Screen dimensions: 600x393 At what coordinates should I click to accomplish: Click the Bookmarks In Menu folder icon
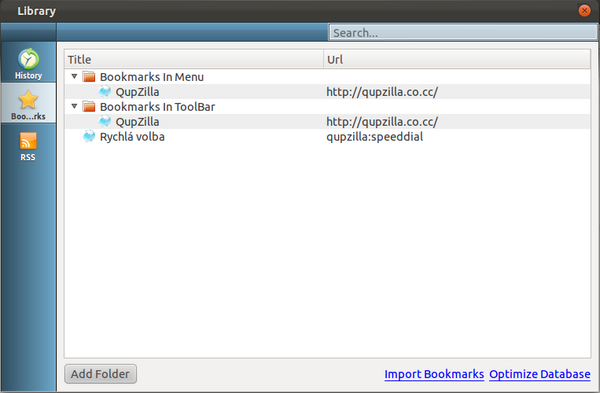click(89, 77)
